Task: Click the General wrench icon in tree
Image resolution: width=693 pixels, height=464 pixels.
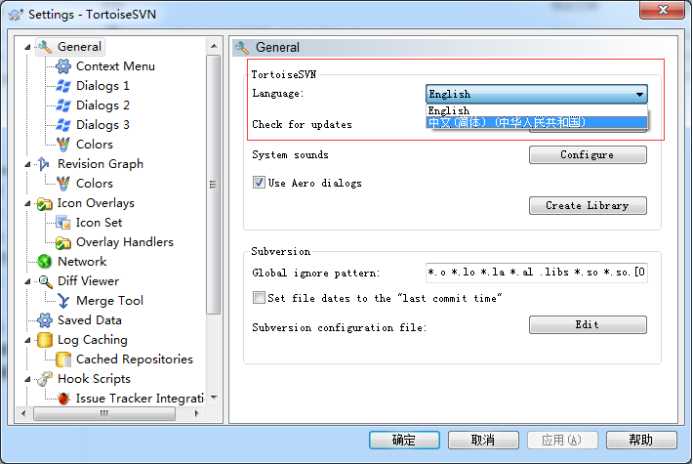Action: click(x=44, y=47)
